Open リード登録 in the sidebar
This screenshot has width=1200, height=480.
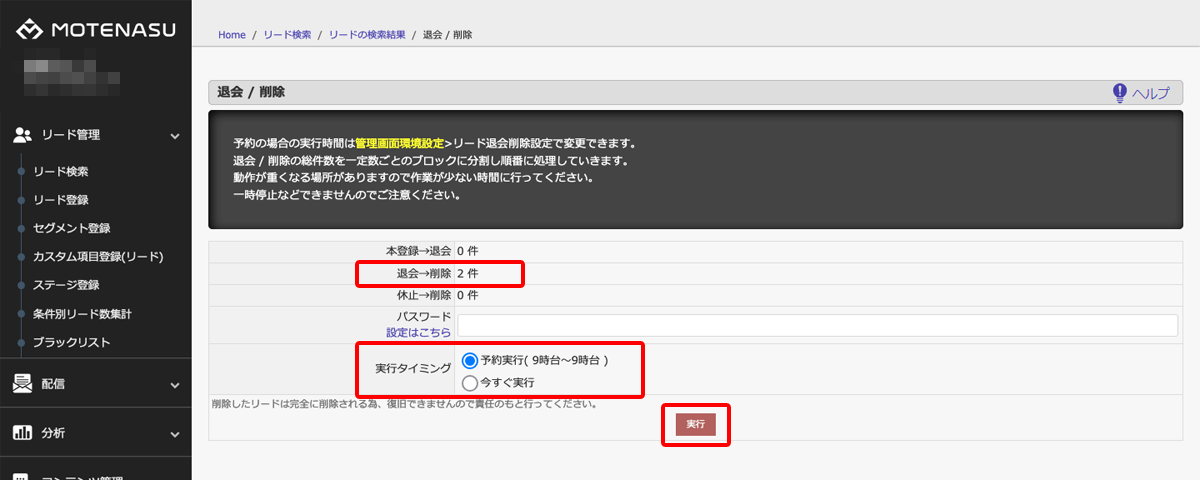[x=61, y=200]
